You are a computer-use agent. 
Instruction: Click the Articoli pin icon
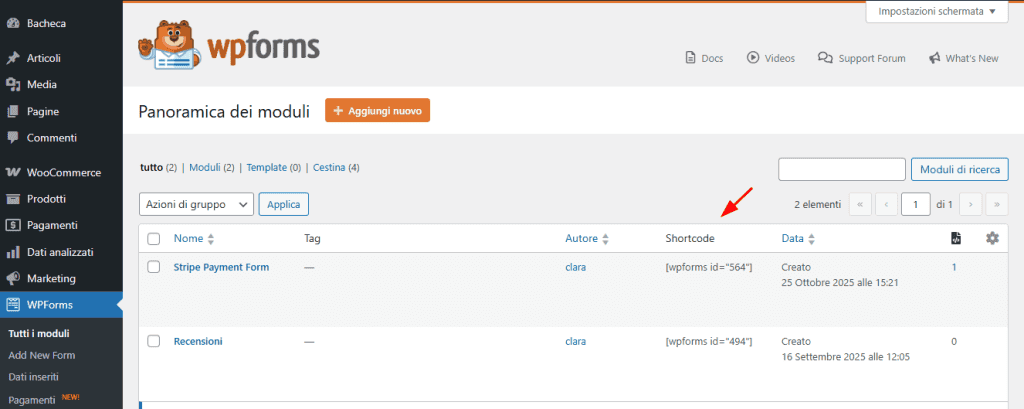[12, 58]
